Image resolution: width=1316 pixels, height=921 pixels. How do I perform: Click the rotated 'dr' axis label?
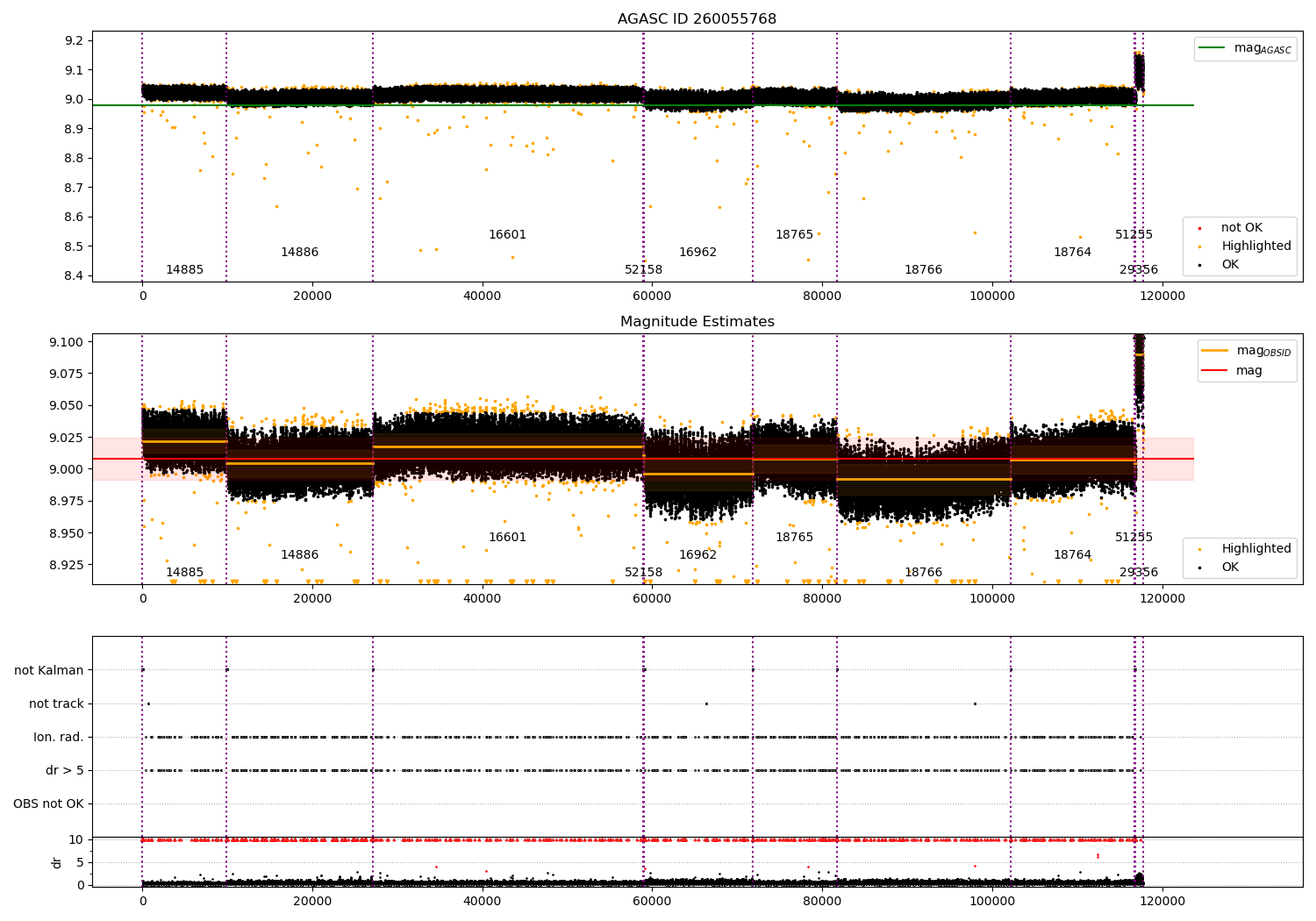(57, 862)
